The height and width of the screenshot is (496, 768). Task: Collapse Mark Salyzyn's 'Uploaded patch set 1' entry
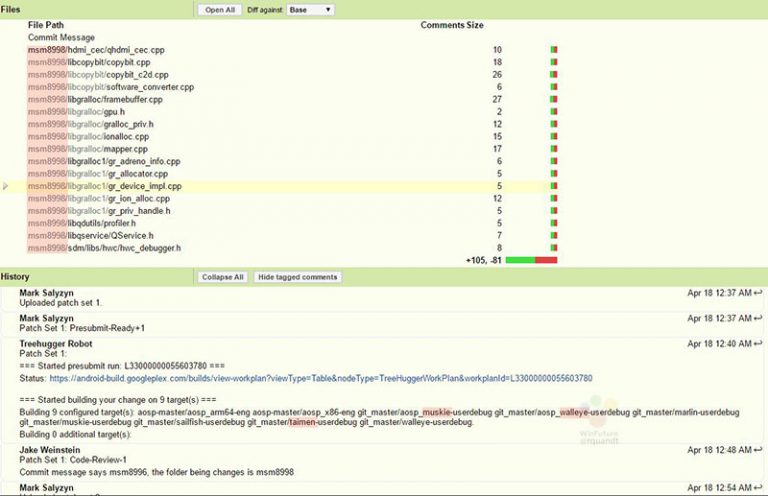coord(46,293)
